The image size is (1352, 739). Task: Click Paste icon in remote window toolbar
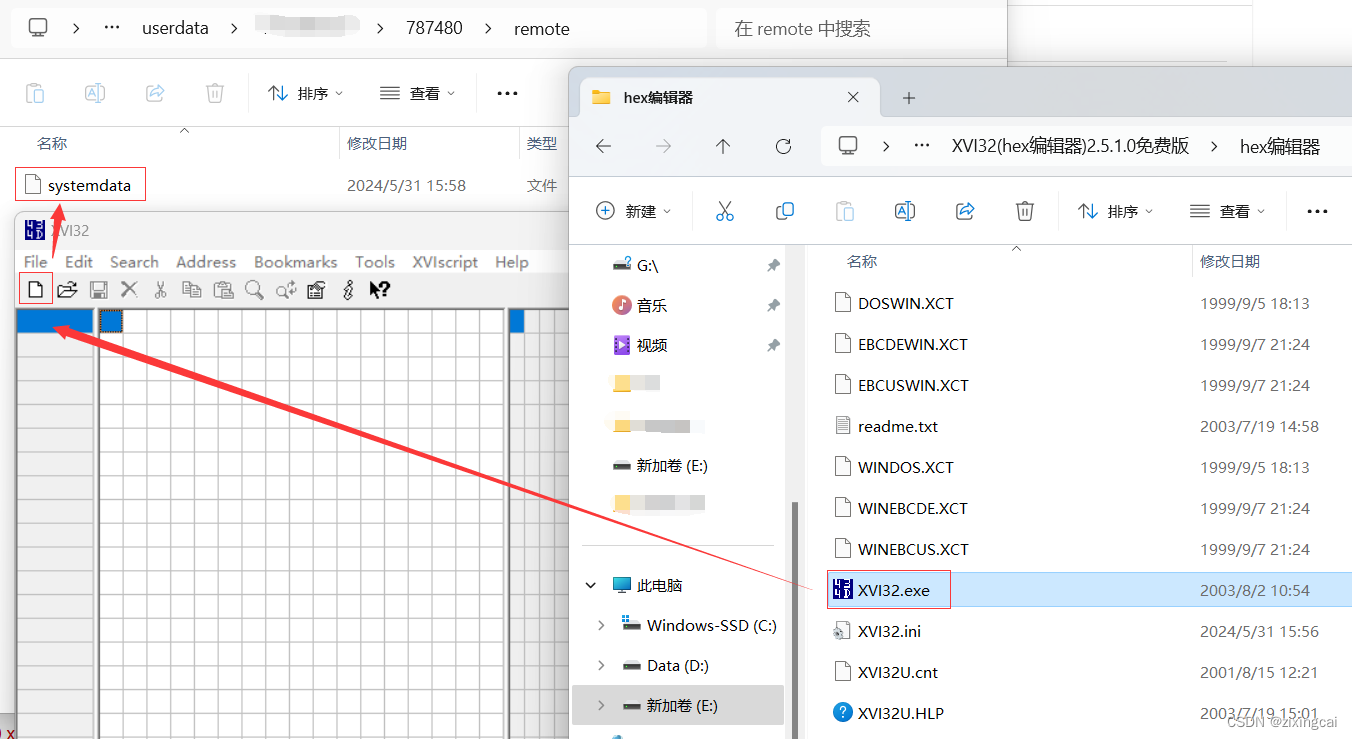tap(35, 93)
